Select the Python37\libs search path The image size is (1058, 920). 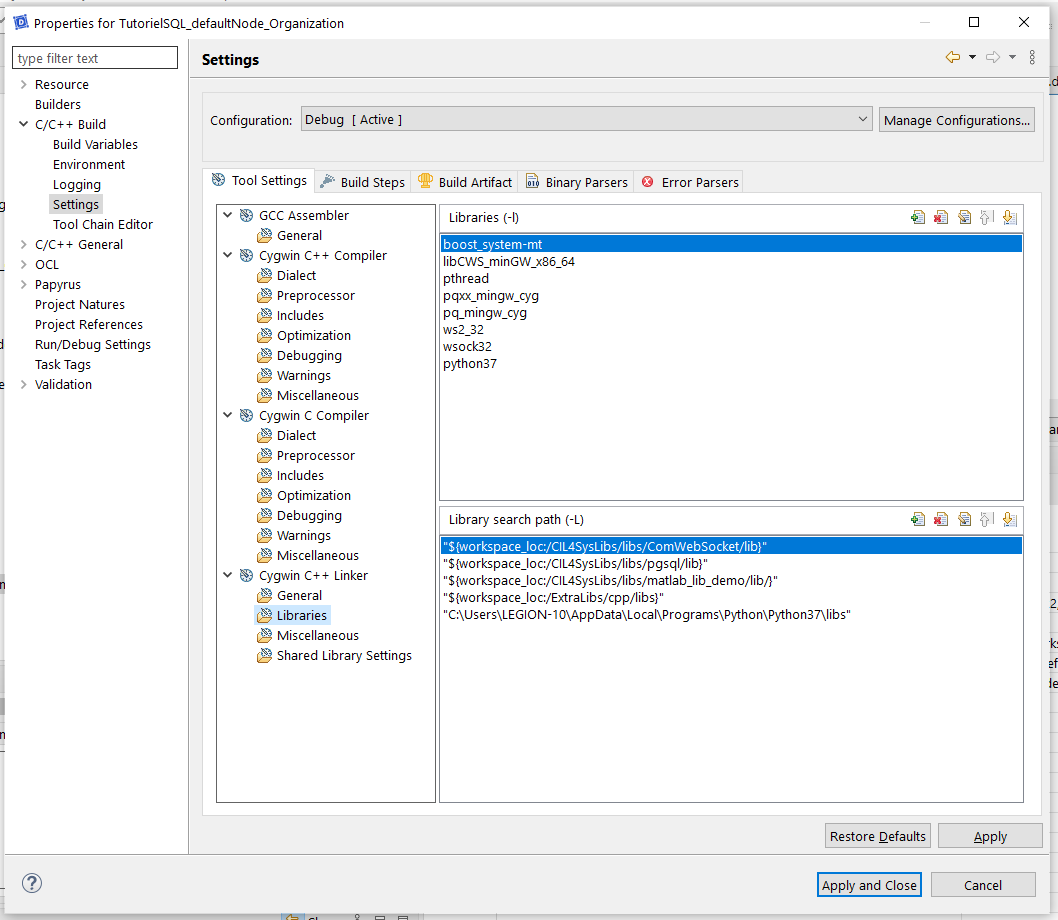click(x=731, y=614)
